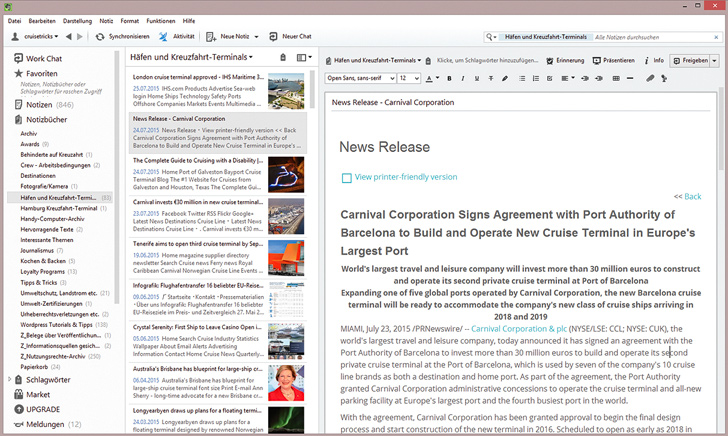Click the notebook lock icon in list header
The width and height of the screenshot is (728, 436).
point(283,57)
